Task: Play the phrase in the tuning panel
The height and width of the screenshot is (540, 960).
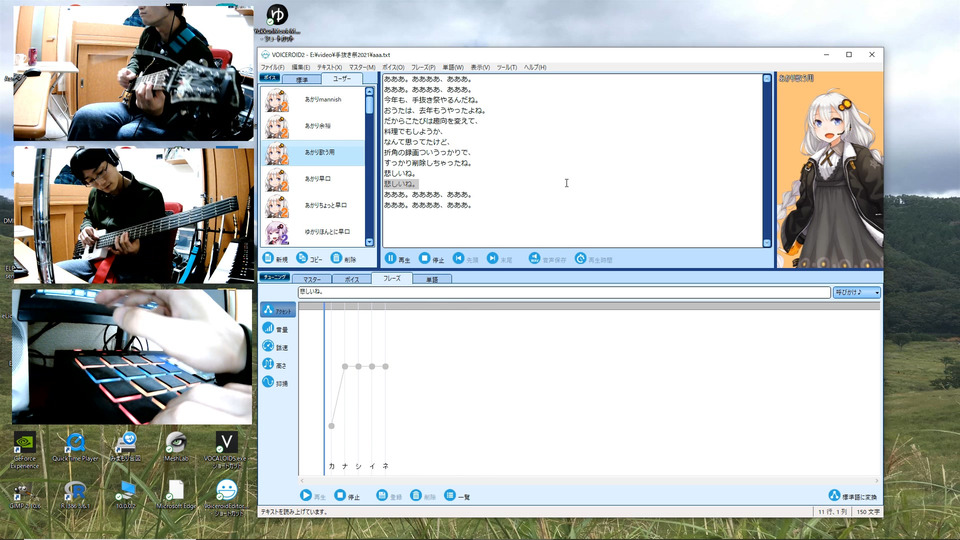Action: click(x=313, y=496)
